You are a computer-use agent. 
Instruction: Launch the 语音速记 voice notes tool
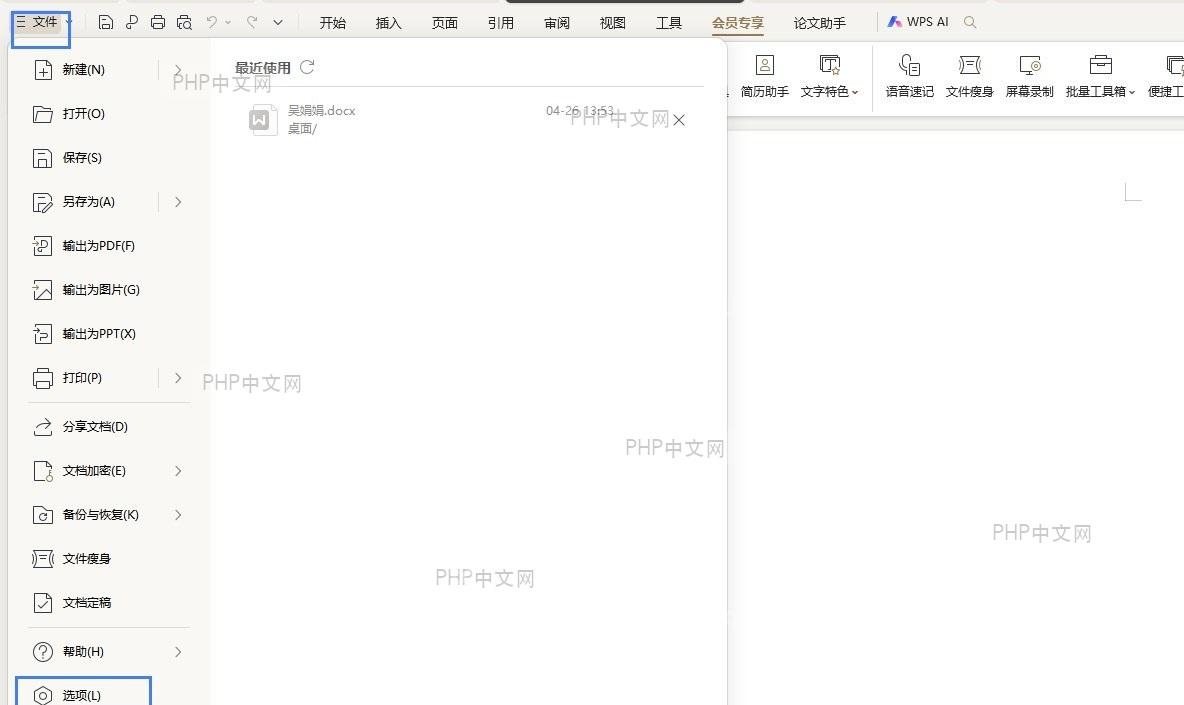pos(909,77)
